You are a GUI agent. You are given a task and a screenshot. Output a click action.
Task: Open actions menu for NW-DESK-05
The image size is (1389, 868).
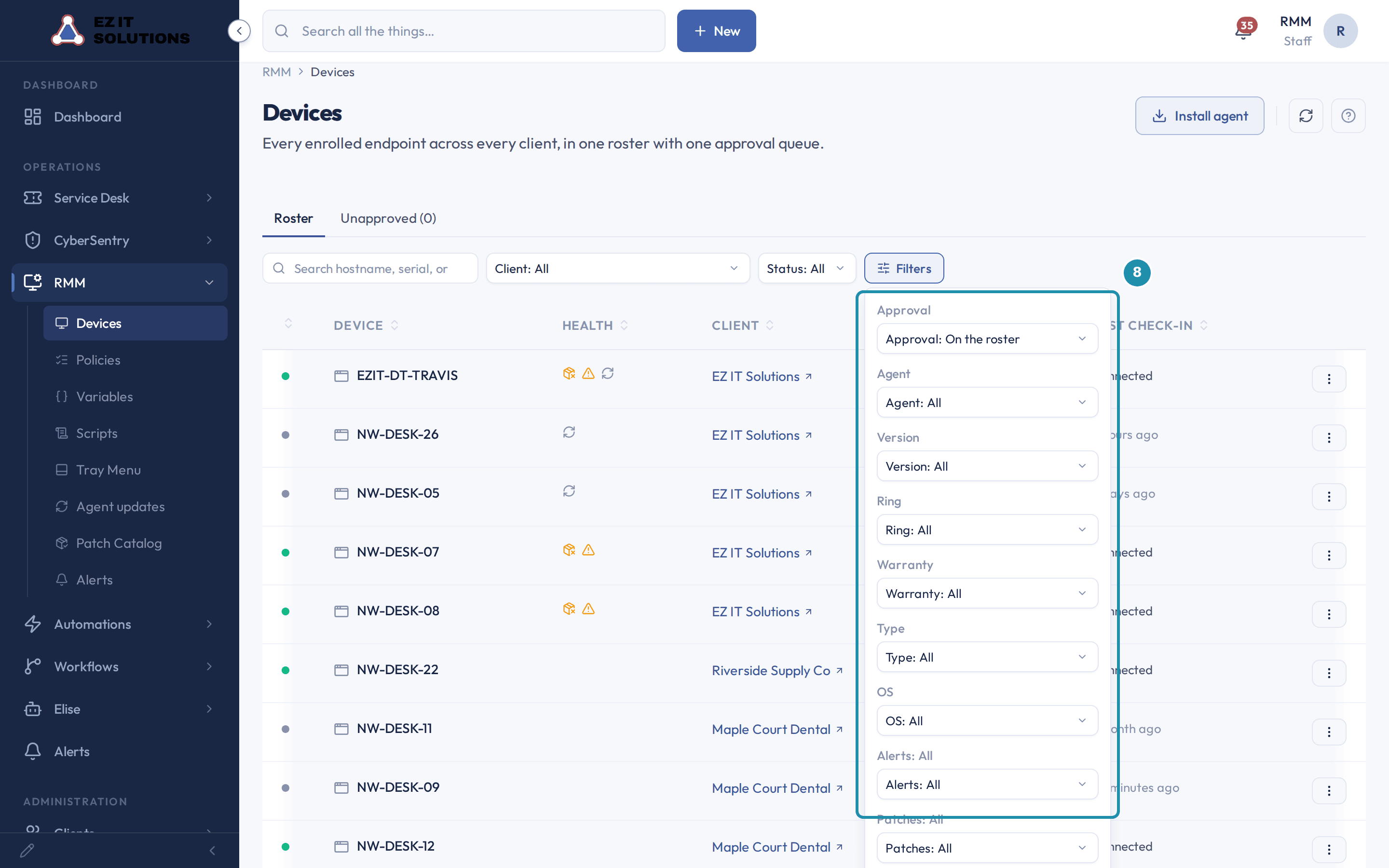click(x=1329, y=497)
